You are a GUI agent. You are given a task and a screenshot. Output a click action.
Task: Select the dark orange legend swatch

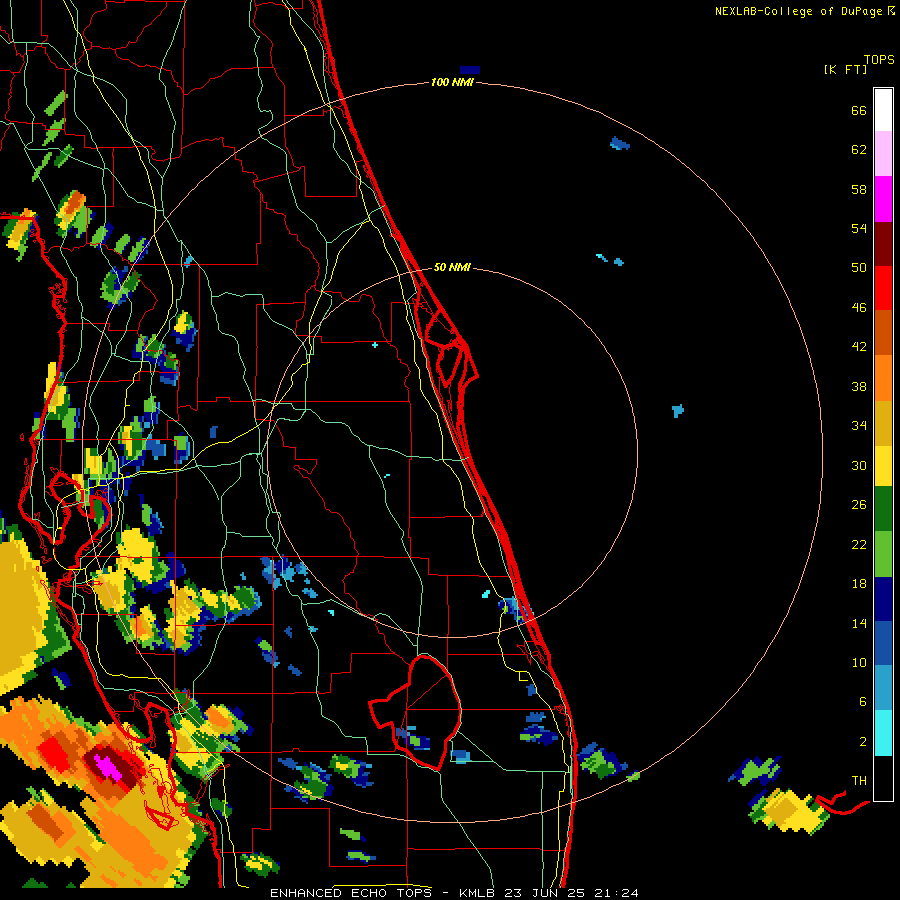(883, 332)
